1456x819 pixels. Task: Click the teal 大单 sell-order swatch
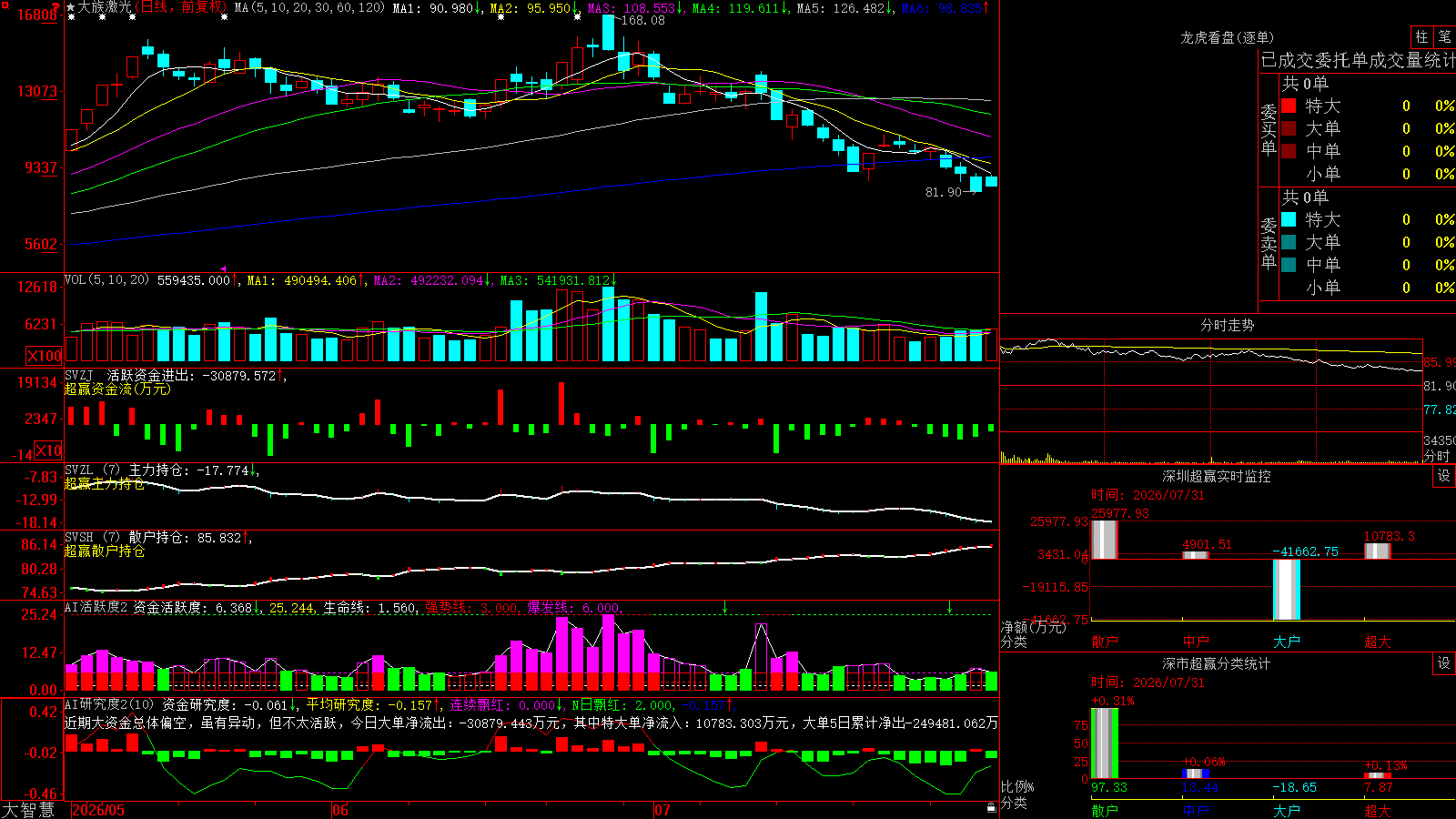pyautogui.click(x=1289, y=242)
